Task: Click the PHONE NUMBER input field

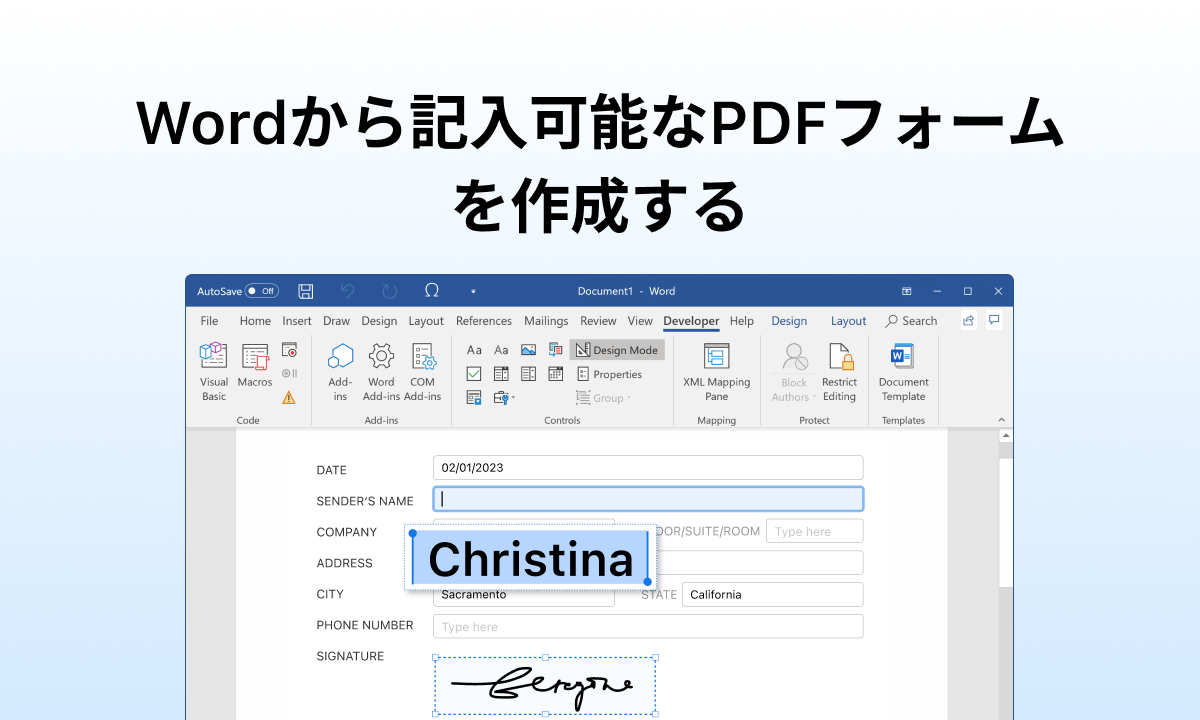Action: 647,626
